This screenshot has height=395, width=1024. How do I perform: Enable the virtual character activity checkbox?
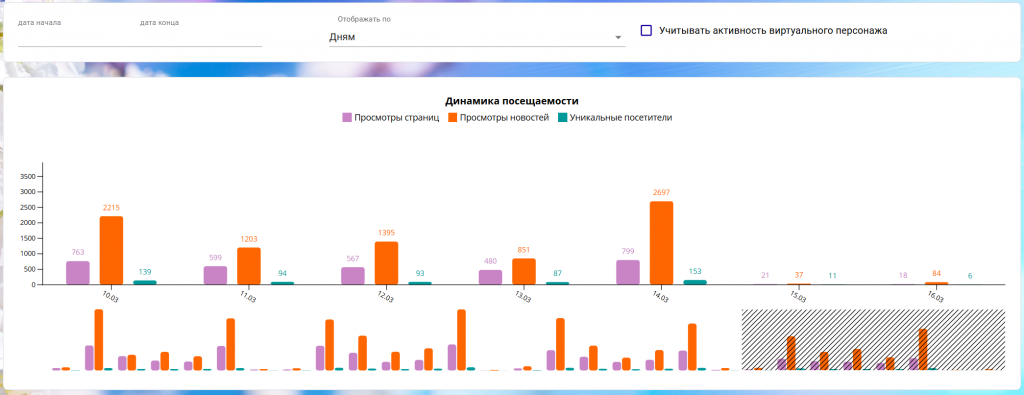pyautogui.click(x=646, y=30)
